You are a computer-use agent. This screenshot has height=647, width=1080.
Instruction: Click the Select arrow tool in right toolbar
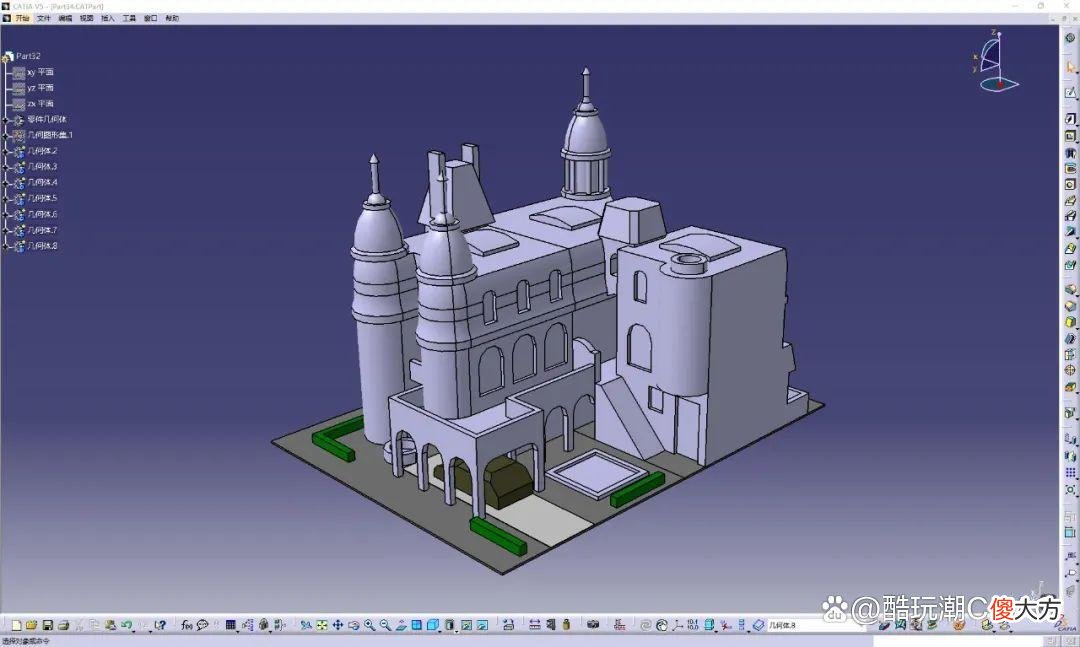coord(1070,67)
